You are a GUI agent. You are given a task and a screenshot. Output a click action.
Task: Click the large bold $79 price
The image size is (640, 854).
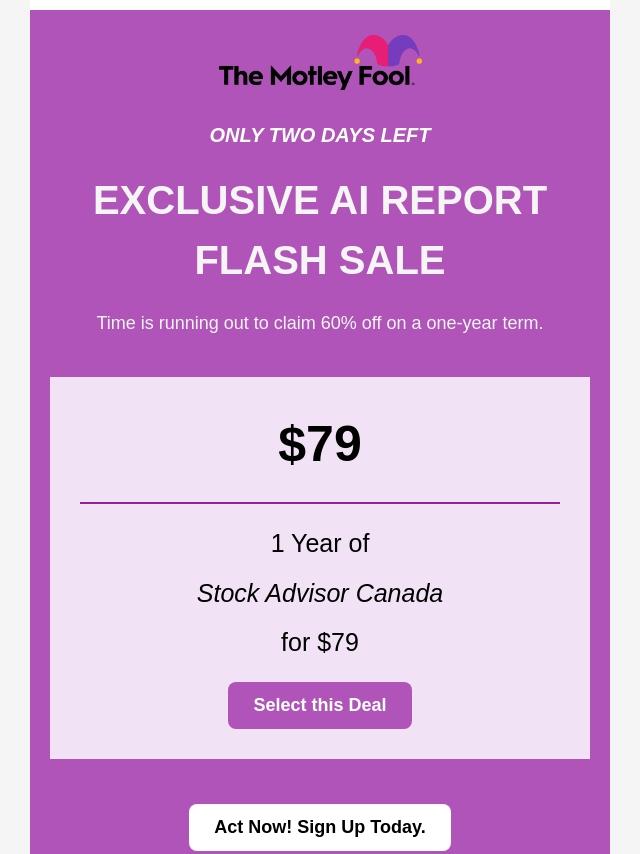click(320, 444)
